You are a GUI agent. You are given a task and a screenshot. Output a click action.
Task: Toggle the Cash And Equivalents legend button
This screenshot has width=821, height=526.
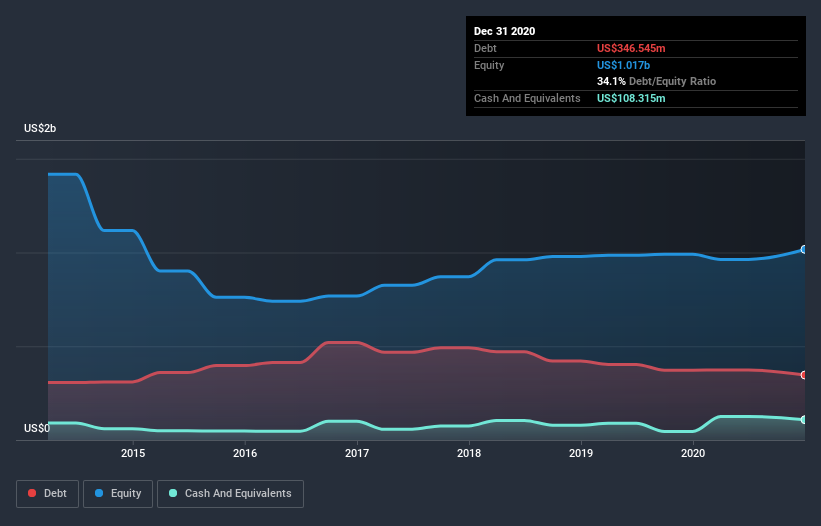pos(230,494)
